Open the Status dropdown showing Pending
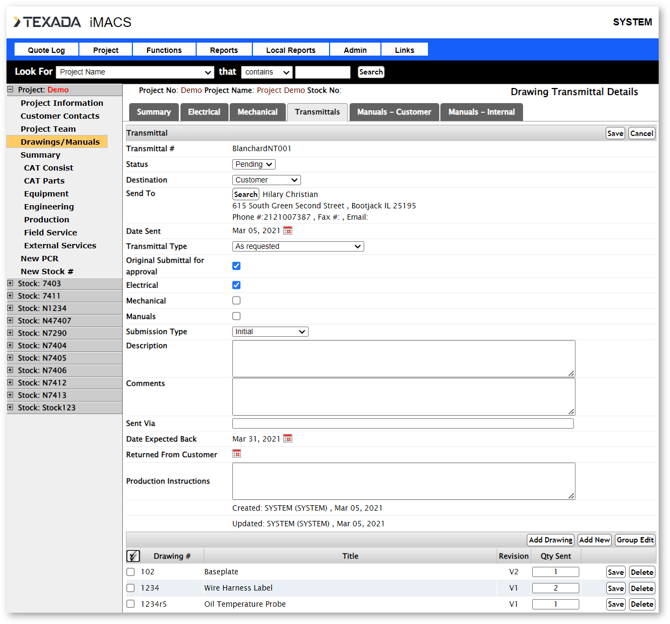Image resolution: width=670 pixels, height=624 pixels. [x=254, y=164]
